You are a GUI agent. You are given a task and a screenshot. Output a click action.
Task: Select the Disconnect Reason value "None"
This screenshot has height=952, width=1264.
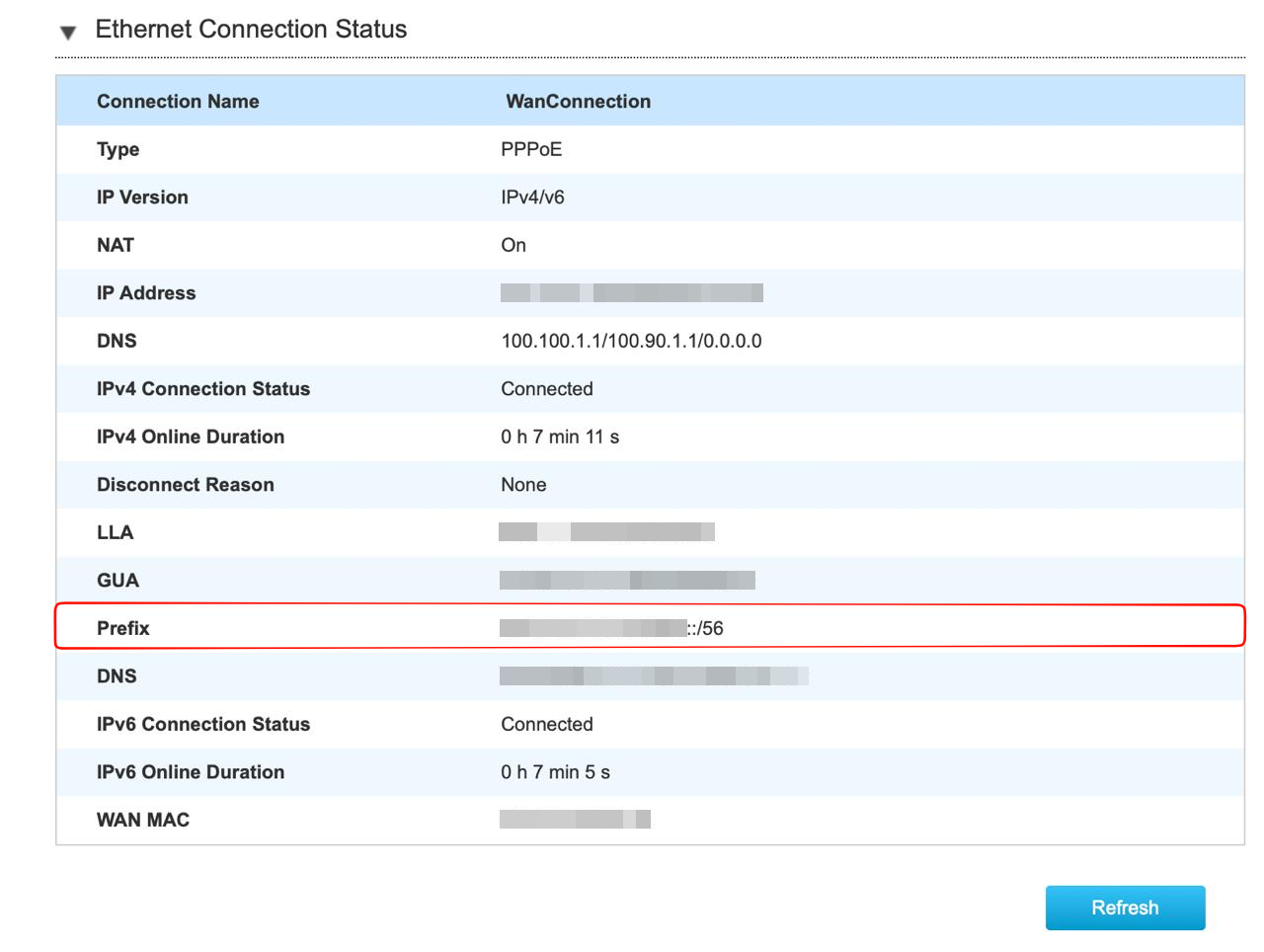(x=523, y=485)
